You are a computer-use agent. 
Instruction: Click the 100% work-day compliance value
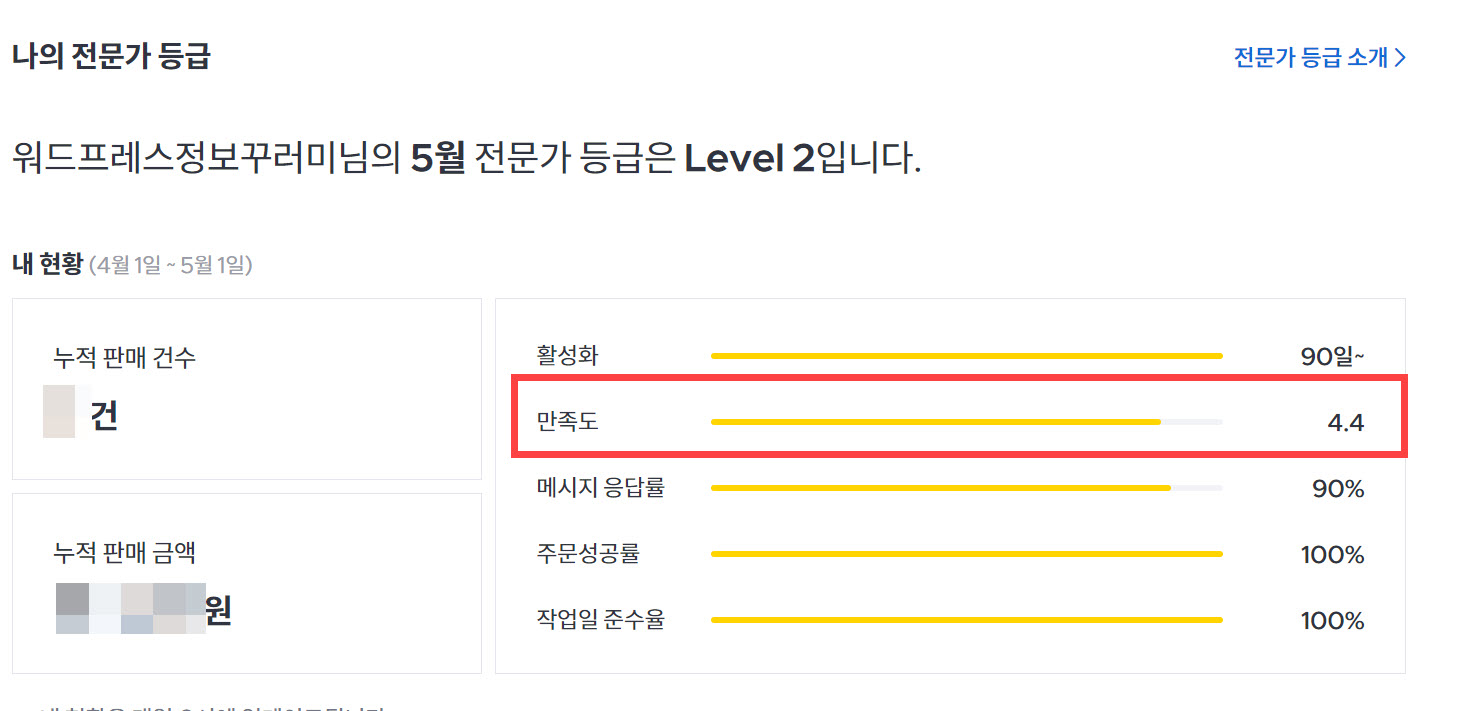pyautogui.click(x=1332, y=620)
